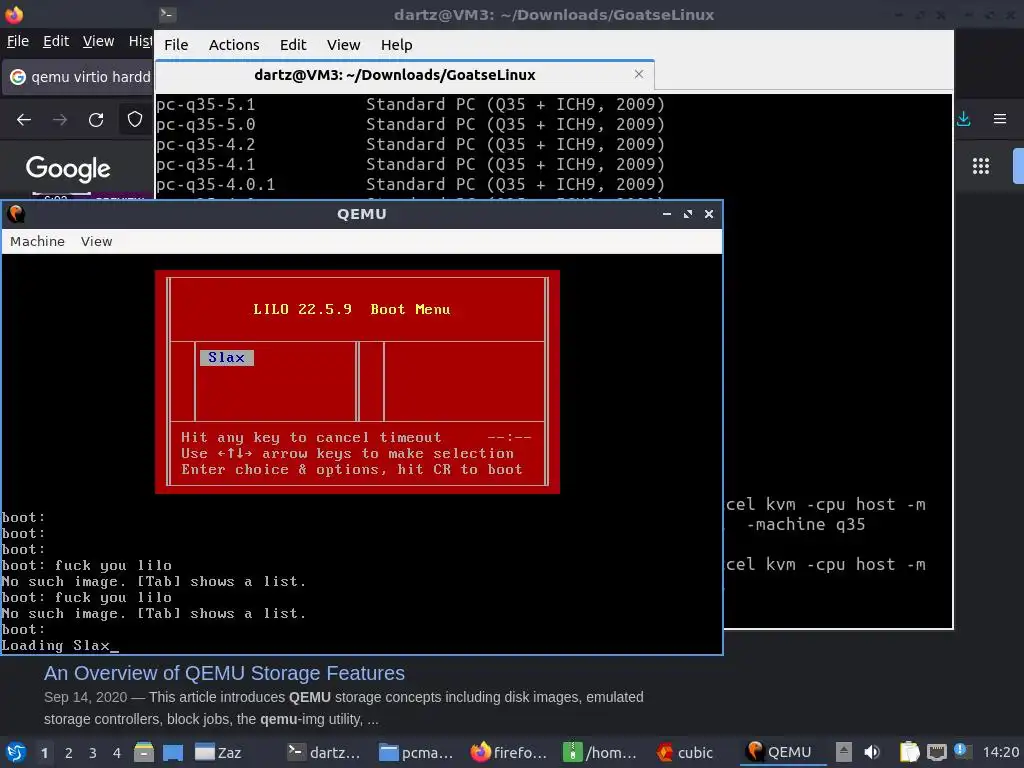
Task: Open the Zaz taskbar item
Action: coord(218,752)
